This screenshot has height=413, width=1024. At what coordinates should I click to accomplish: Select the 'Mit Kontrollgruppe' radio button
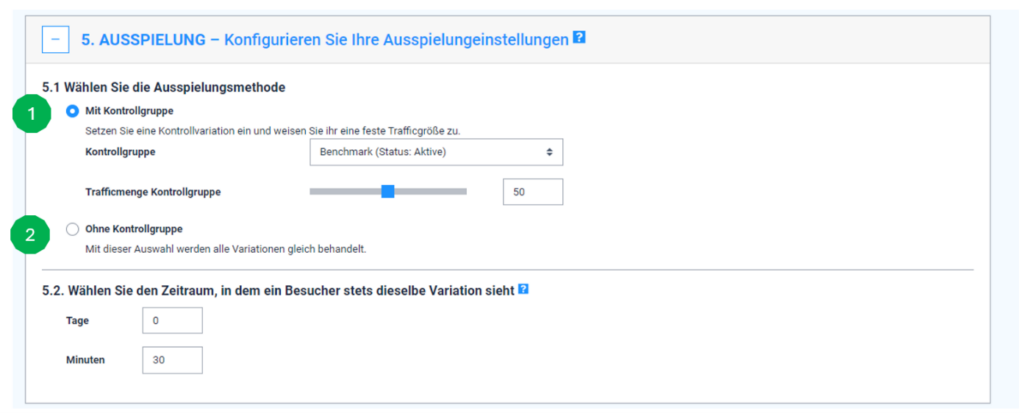[72, 111]
